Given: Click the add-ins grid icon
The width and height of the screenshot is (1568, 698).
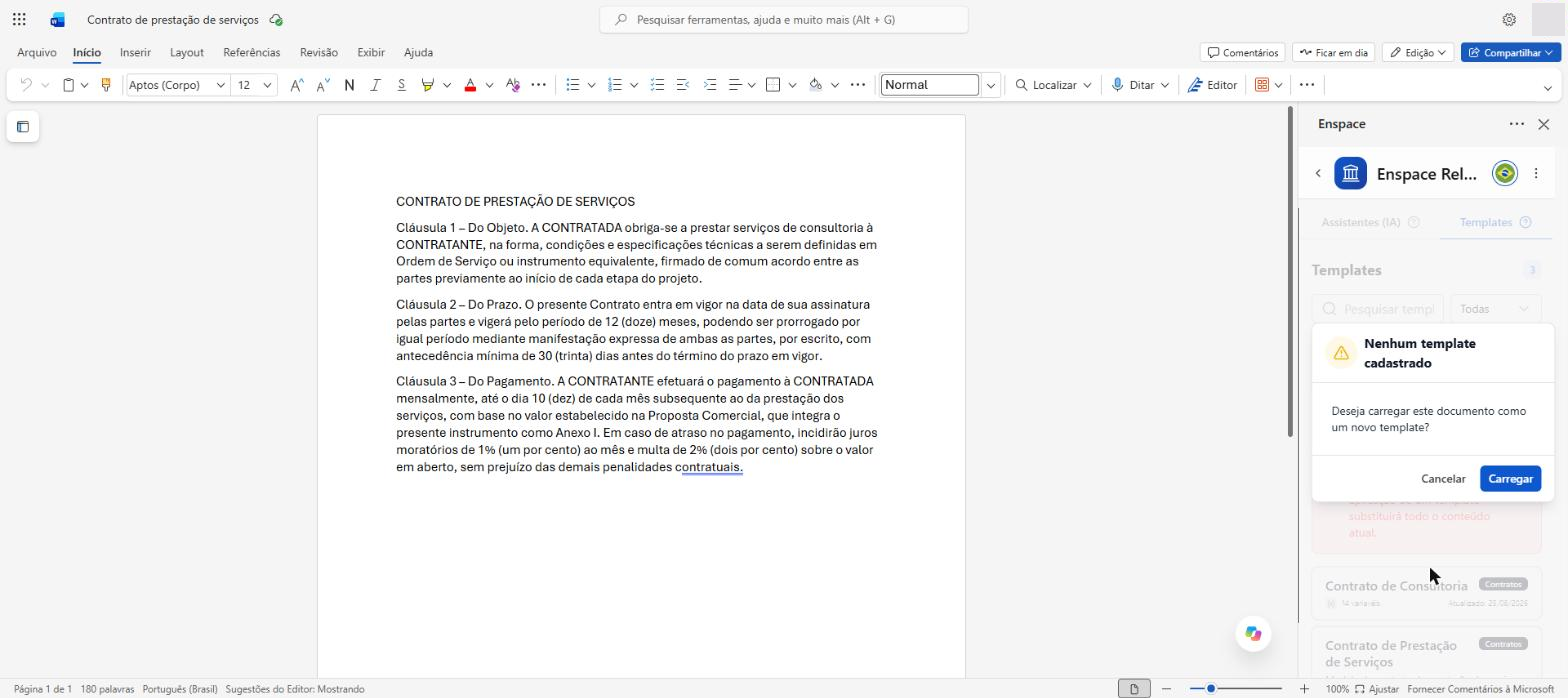Looking at the screenshot, I should point(1262,85).
